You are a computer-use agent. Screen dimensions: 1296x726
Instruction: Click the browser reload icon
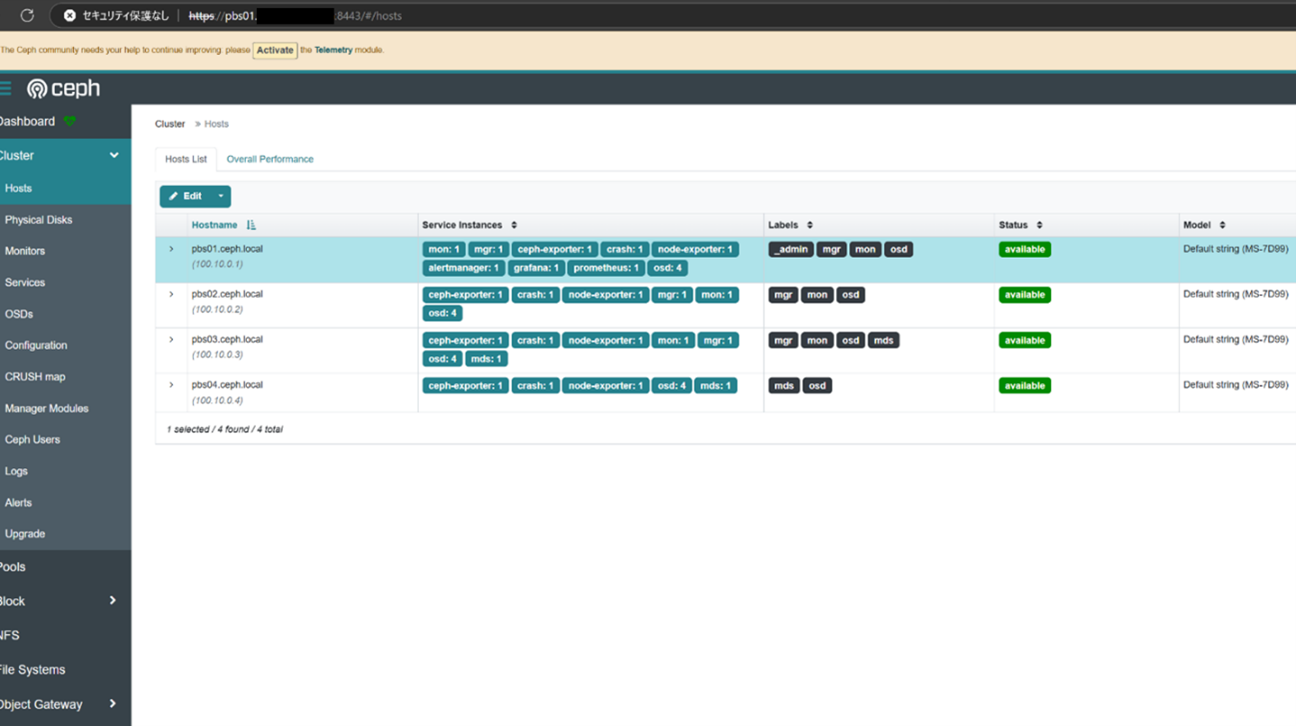pos(27,16)
